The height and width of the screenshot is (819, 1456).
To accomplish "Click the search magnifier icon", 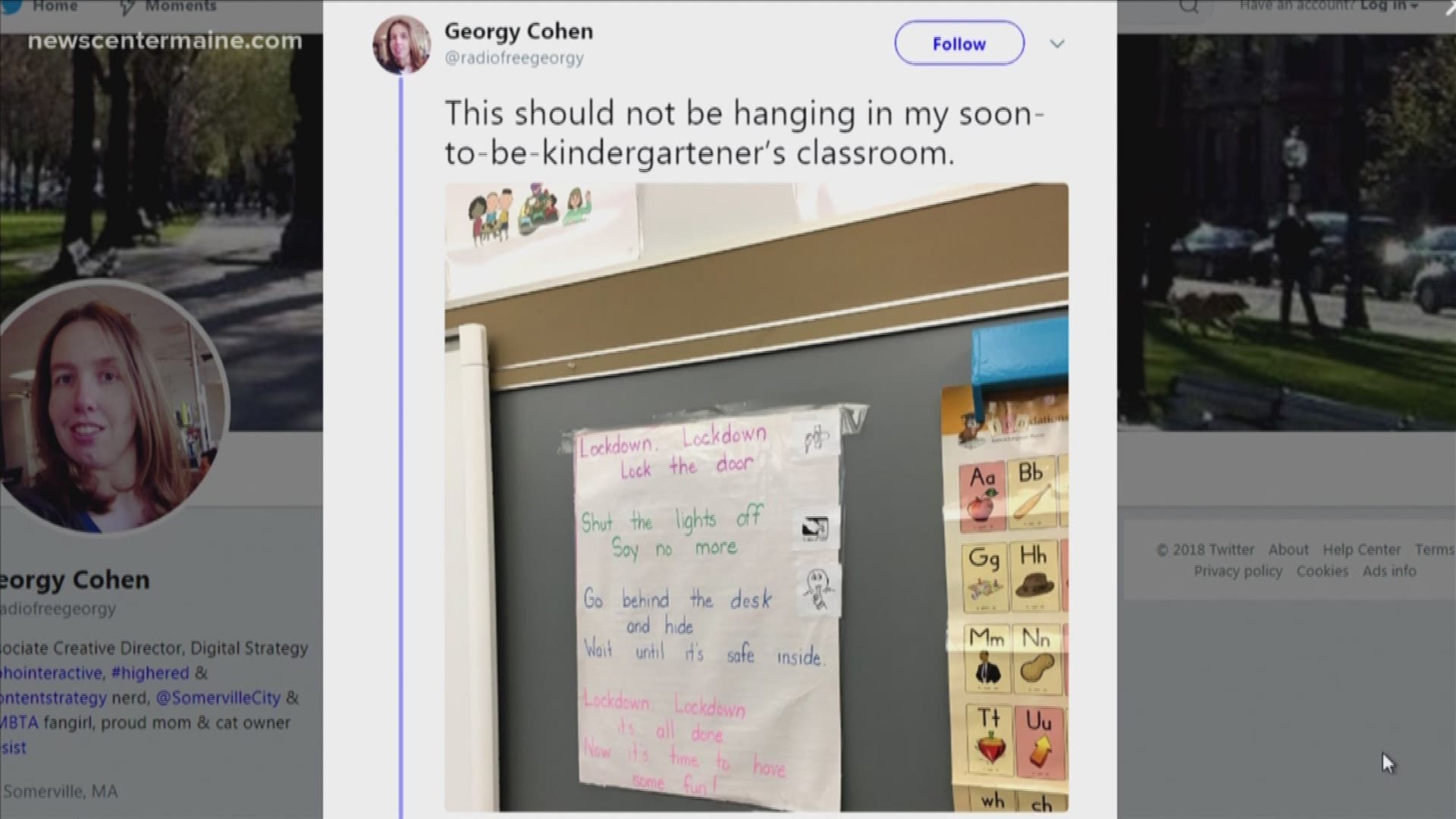I will coord(1188,7).
